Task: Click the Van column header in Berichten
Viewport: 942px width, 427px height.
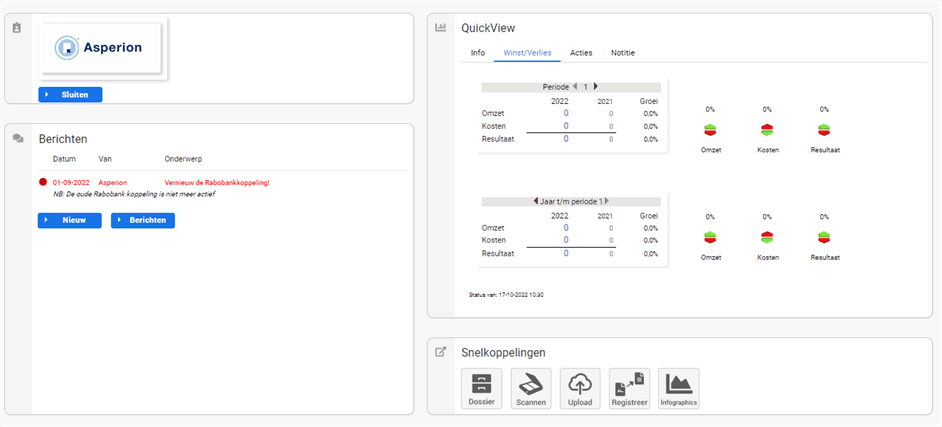Action: (105, 159)
